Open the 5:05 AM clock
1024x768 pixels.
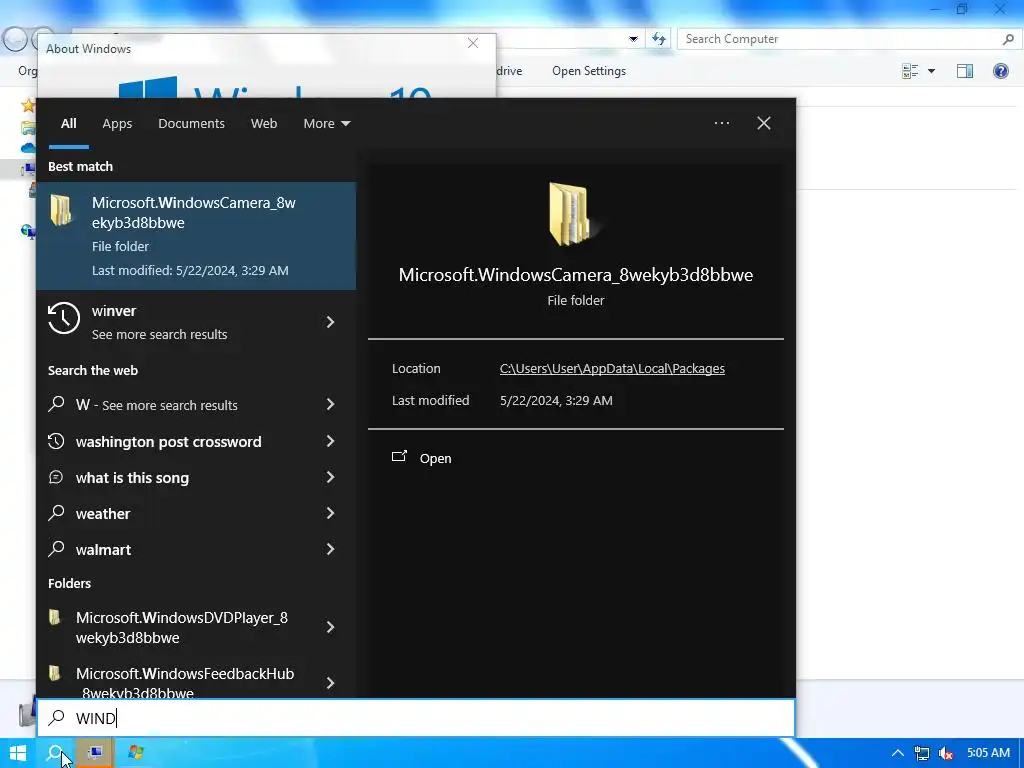pyautogui.click(x=988, y=753)
